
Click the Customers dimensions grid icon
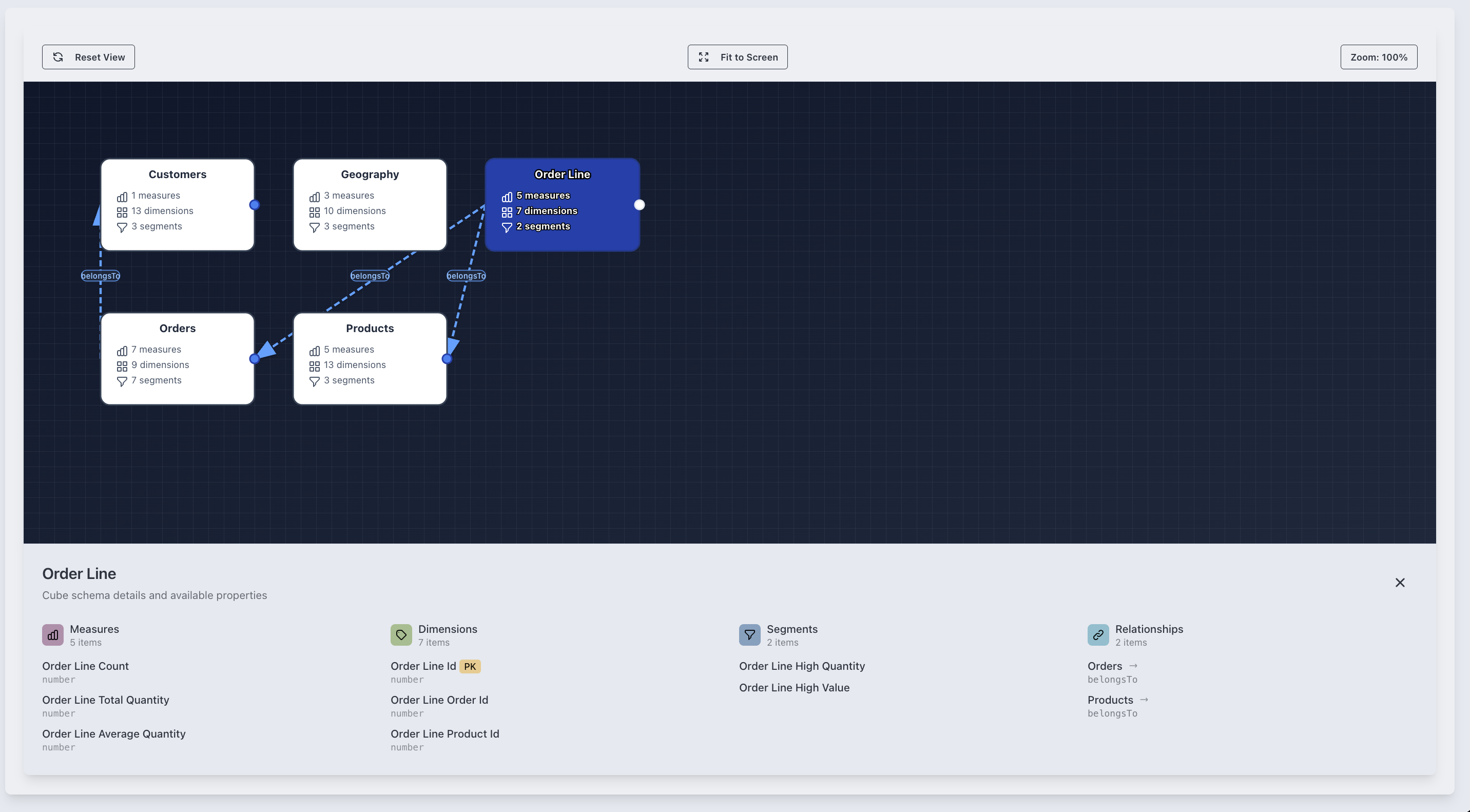122,212
